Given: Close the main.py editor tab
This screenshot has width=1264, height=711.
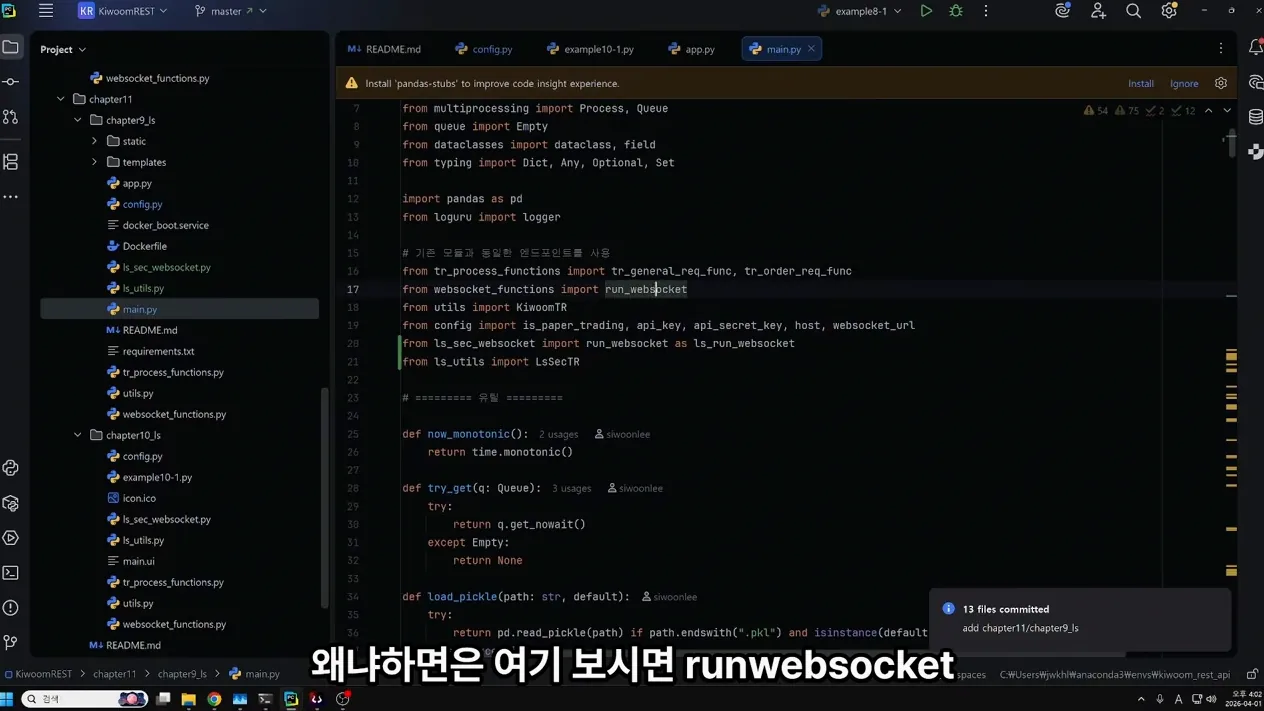Looking at the screenshot, I should click(811, 48).
